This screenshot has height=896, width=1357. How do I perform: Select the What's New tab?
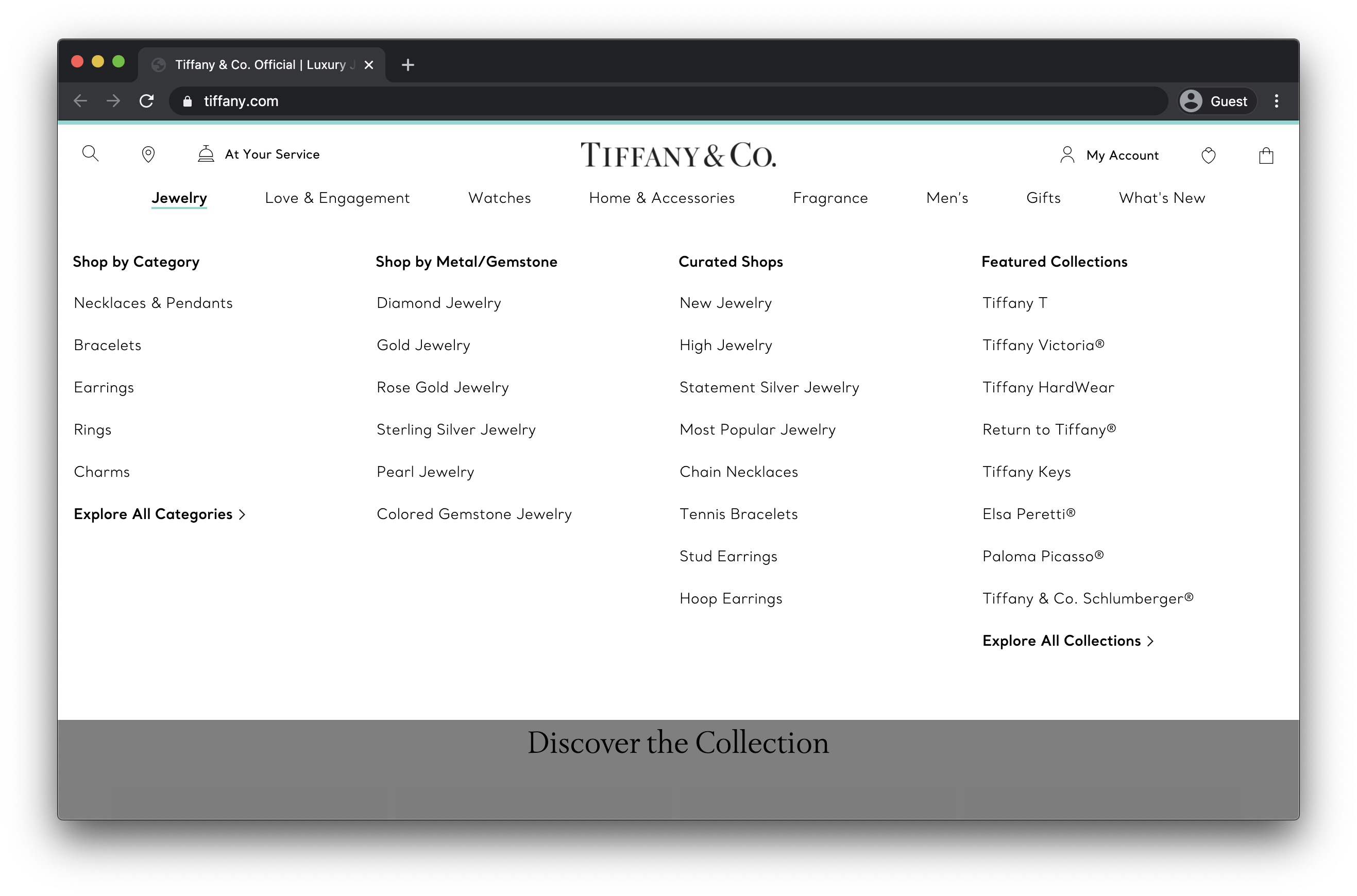1162,197
